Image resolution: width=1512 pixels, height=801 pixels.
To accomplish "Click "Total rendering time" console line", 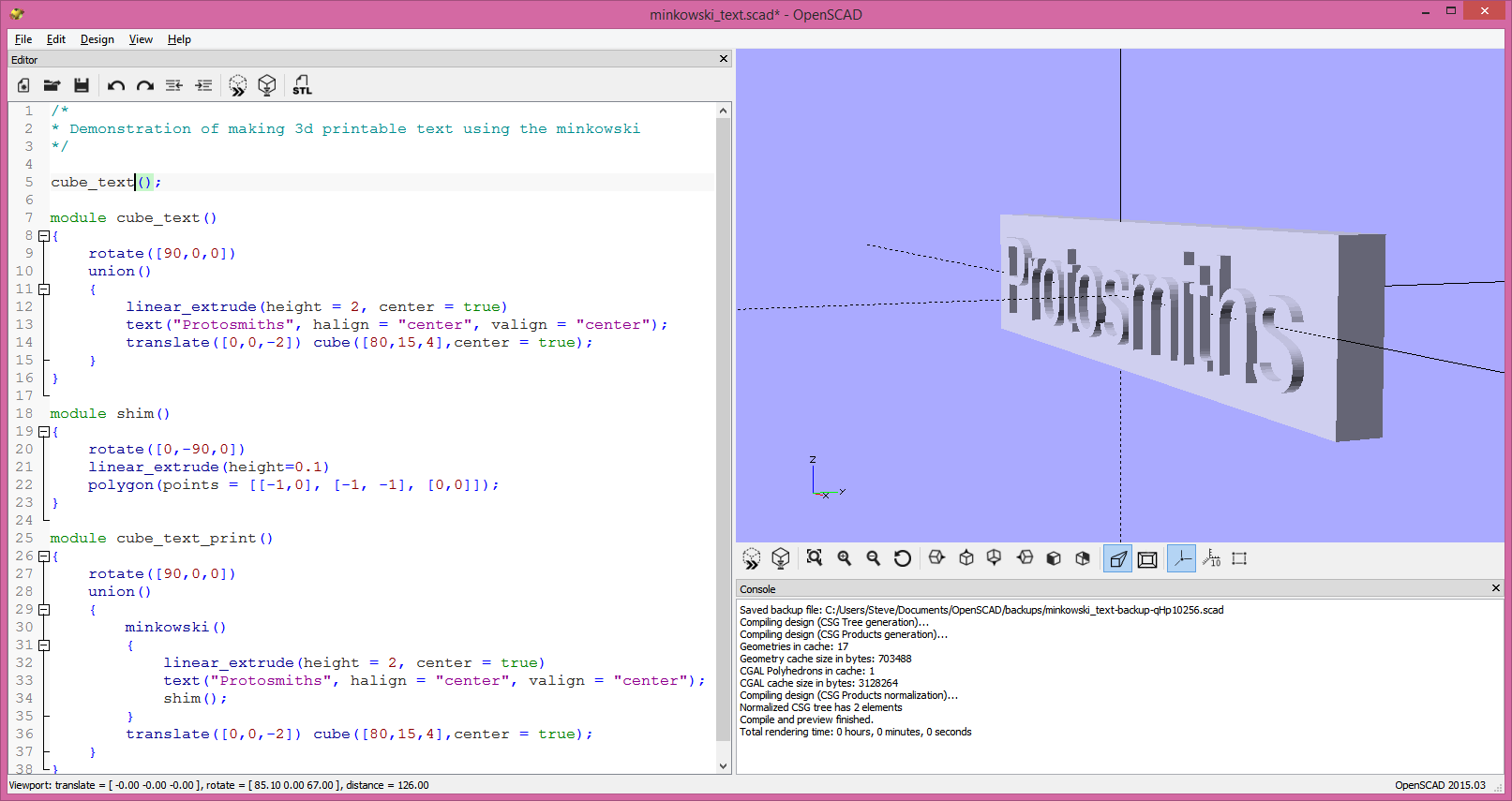I will coord(855,732).
